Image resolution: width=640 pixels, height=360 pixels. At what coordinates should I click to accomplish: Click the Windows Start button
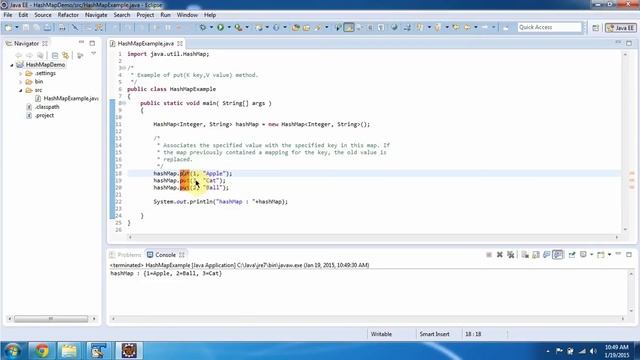click(x=13, y=351)
